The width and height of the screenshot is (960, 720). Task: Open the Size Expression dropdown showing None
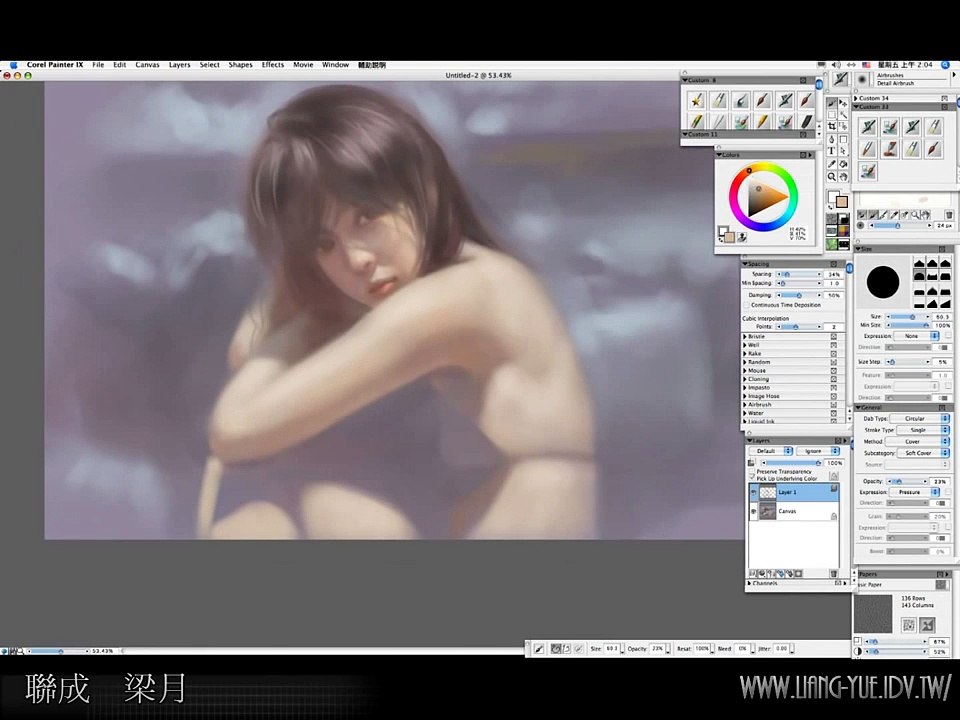click(x=917, y=336)
